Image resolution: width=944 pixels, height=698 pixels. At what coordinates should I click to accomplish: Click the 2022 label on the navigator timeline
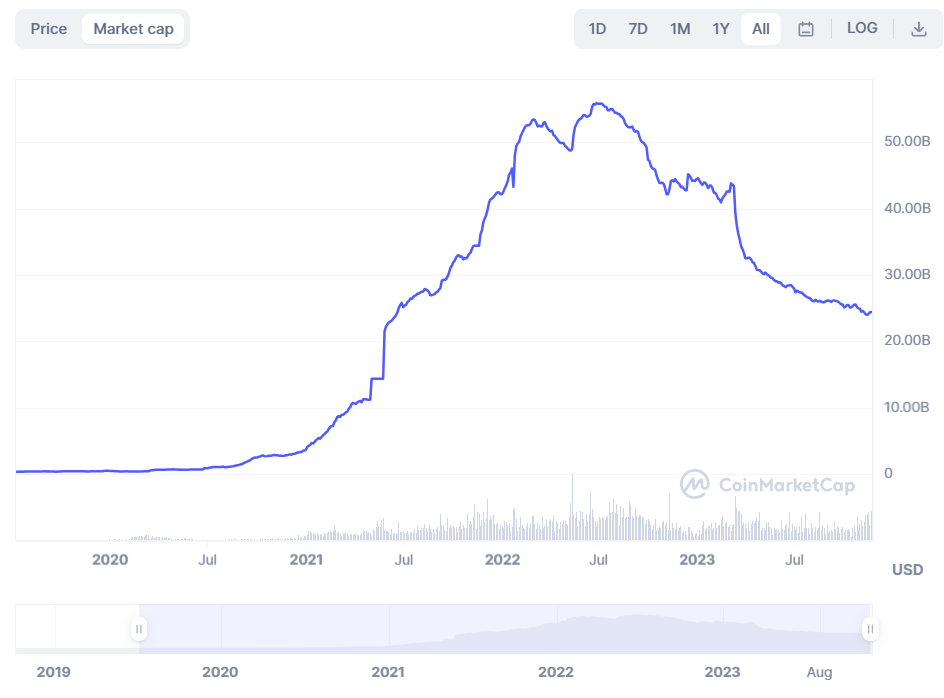[555, 672]
